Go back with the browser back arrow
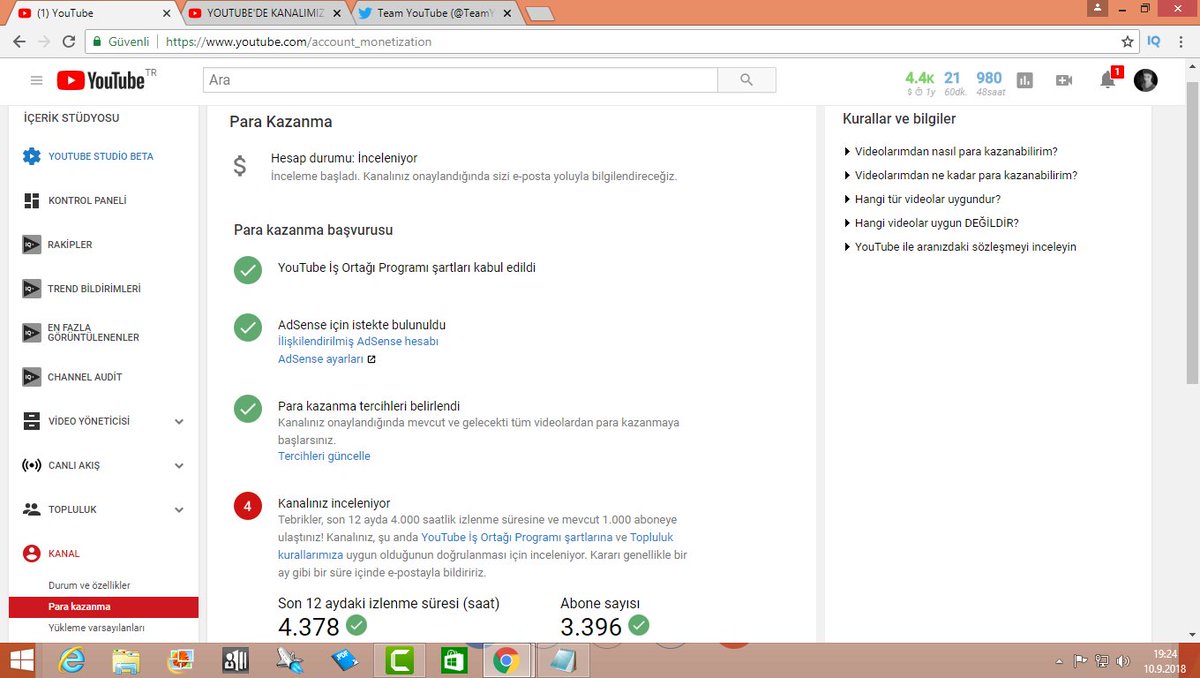This screenshot has width=1200, height=678. (x=19, y=42)
